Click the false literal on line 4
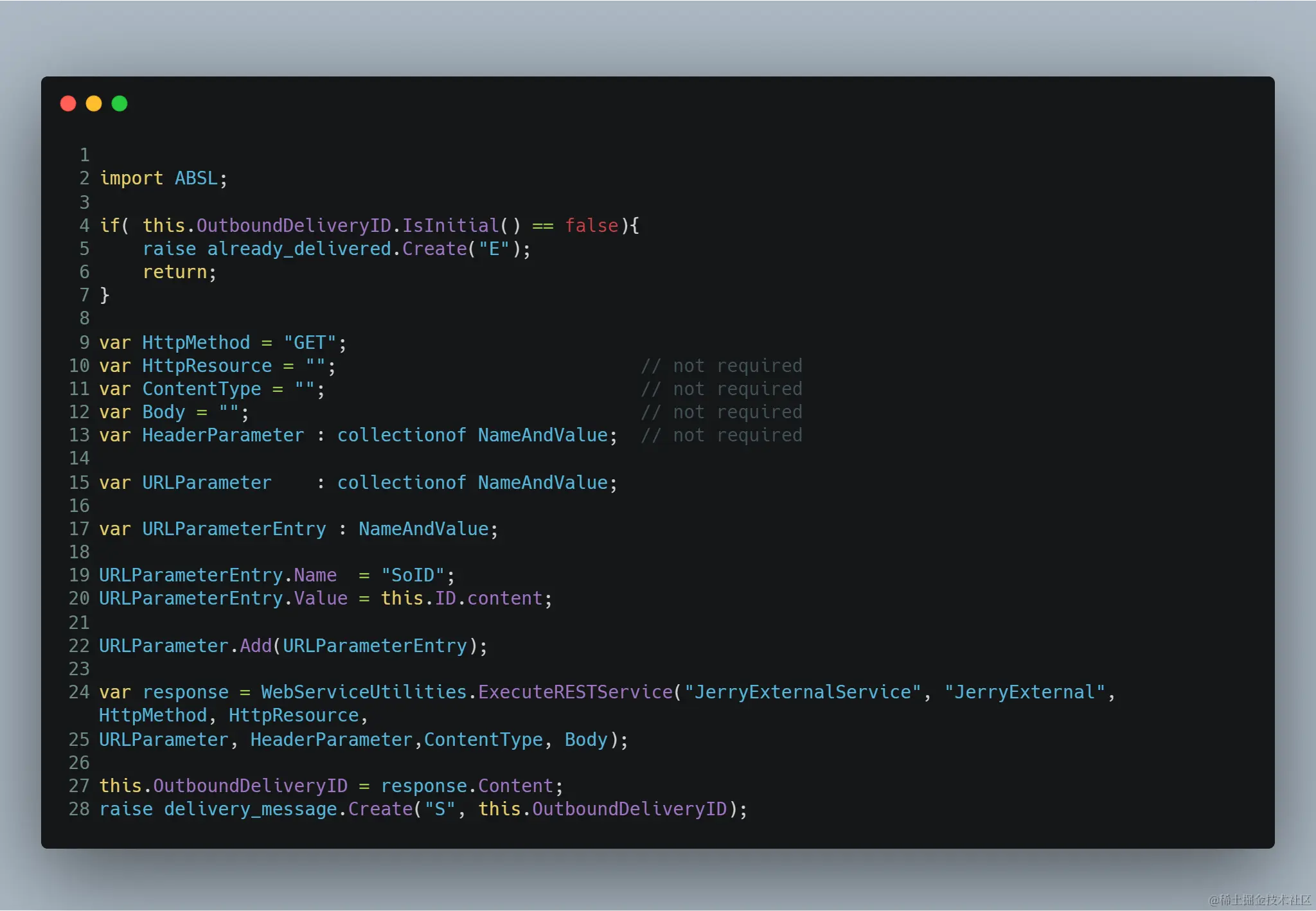Image resolution: width=1316 pixels, height=911 pixels. point(591,226)
